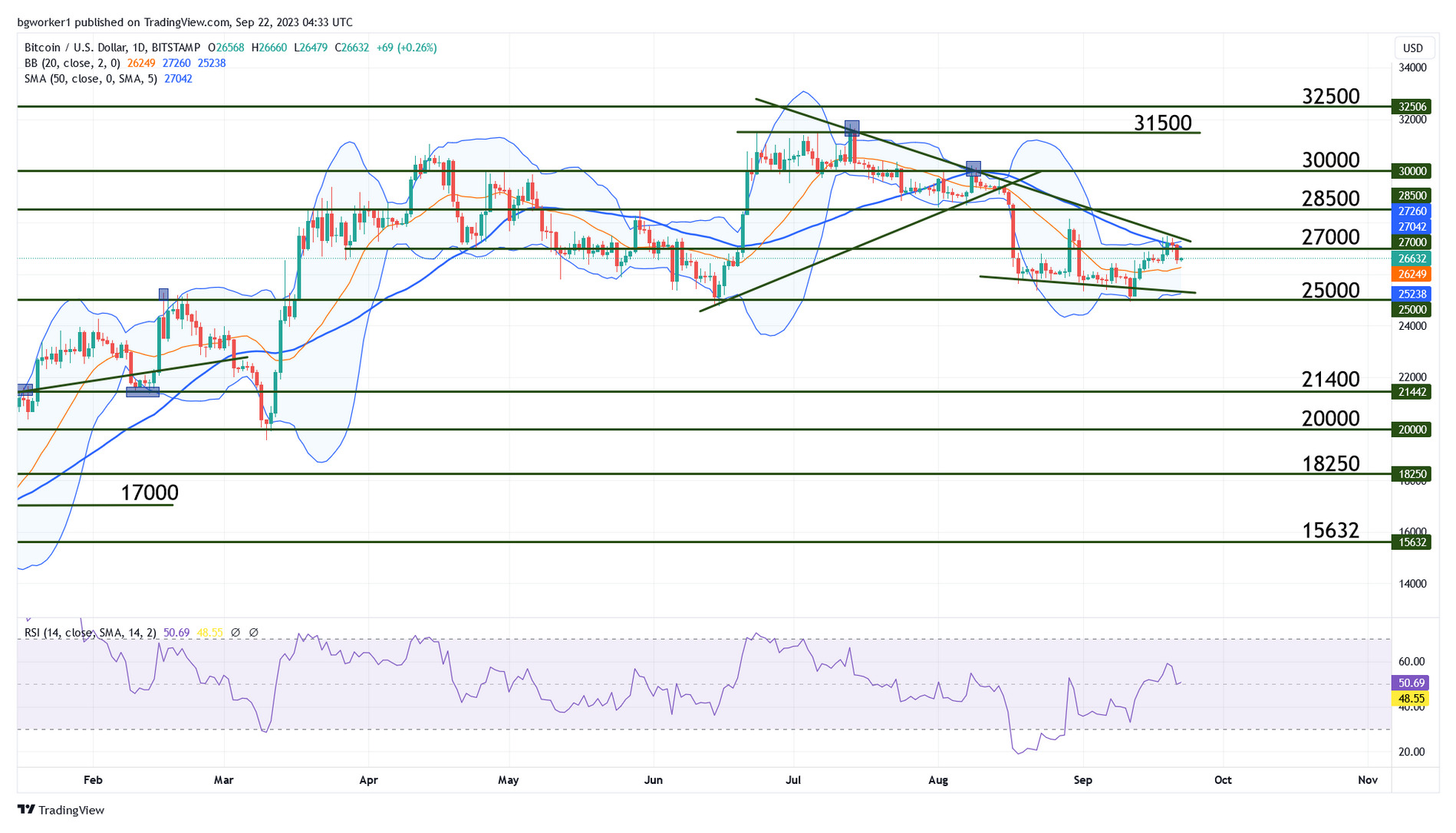Click the TradingView logo at bottom left

pyautogui.click(x=61, y=810)
